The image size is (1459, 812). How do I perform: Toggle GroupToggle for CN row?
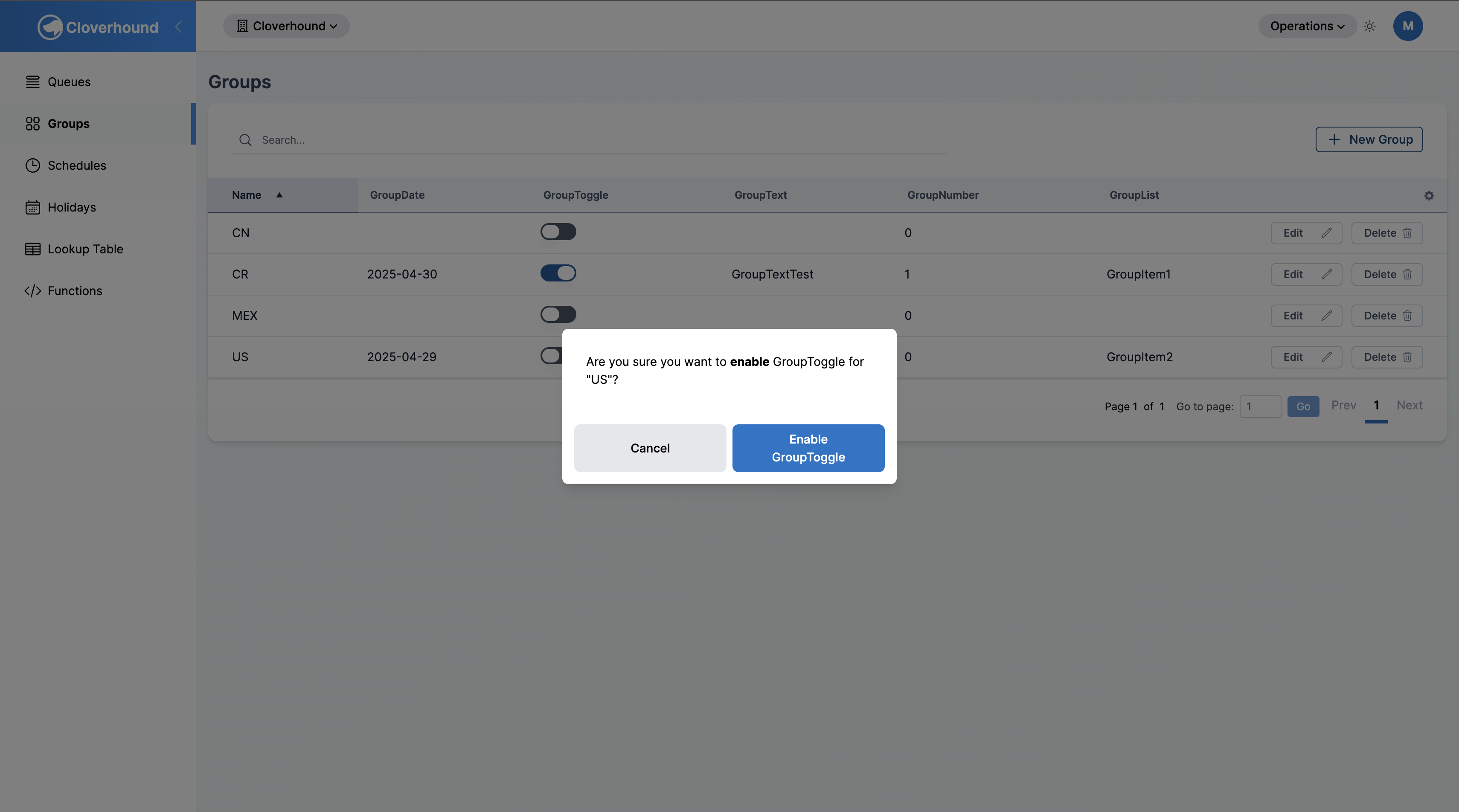pyautogui.click(x=558, y=232)
